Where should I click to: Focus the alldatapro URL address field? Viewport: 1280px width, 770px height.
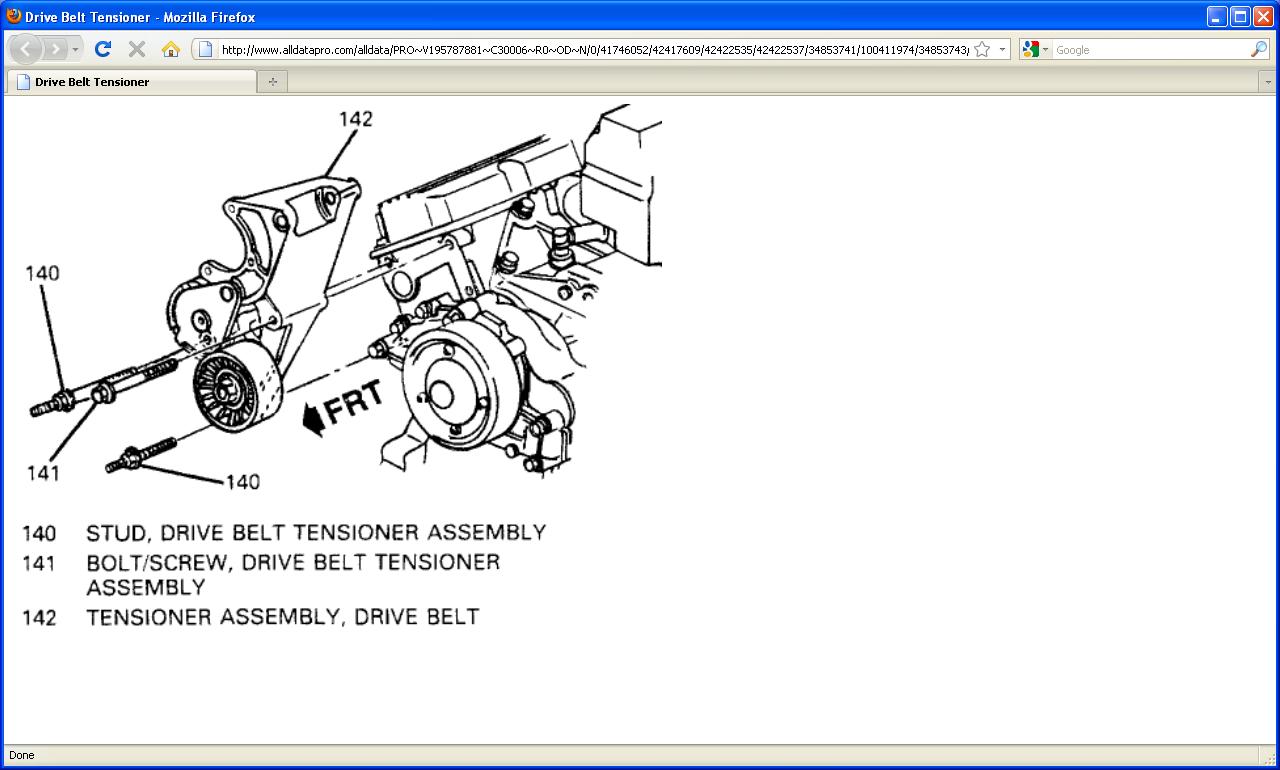[594, 49]
